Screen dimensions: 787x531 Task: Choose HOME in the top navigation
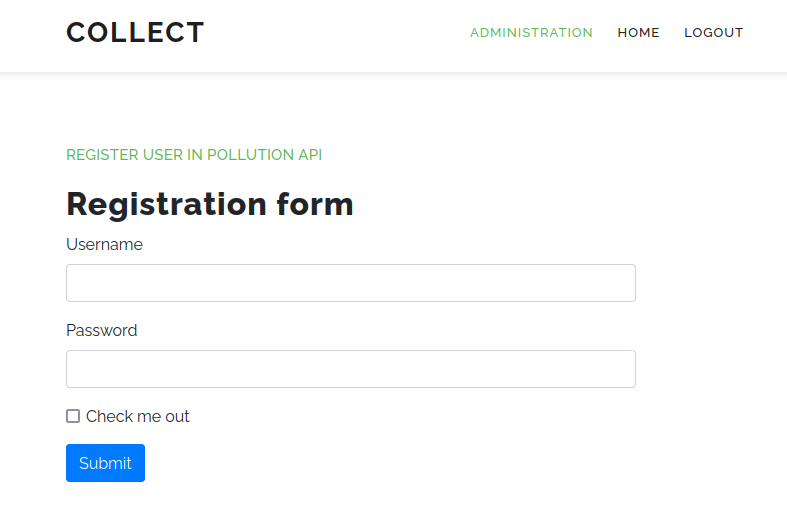[x=638, y=33]
